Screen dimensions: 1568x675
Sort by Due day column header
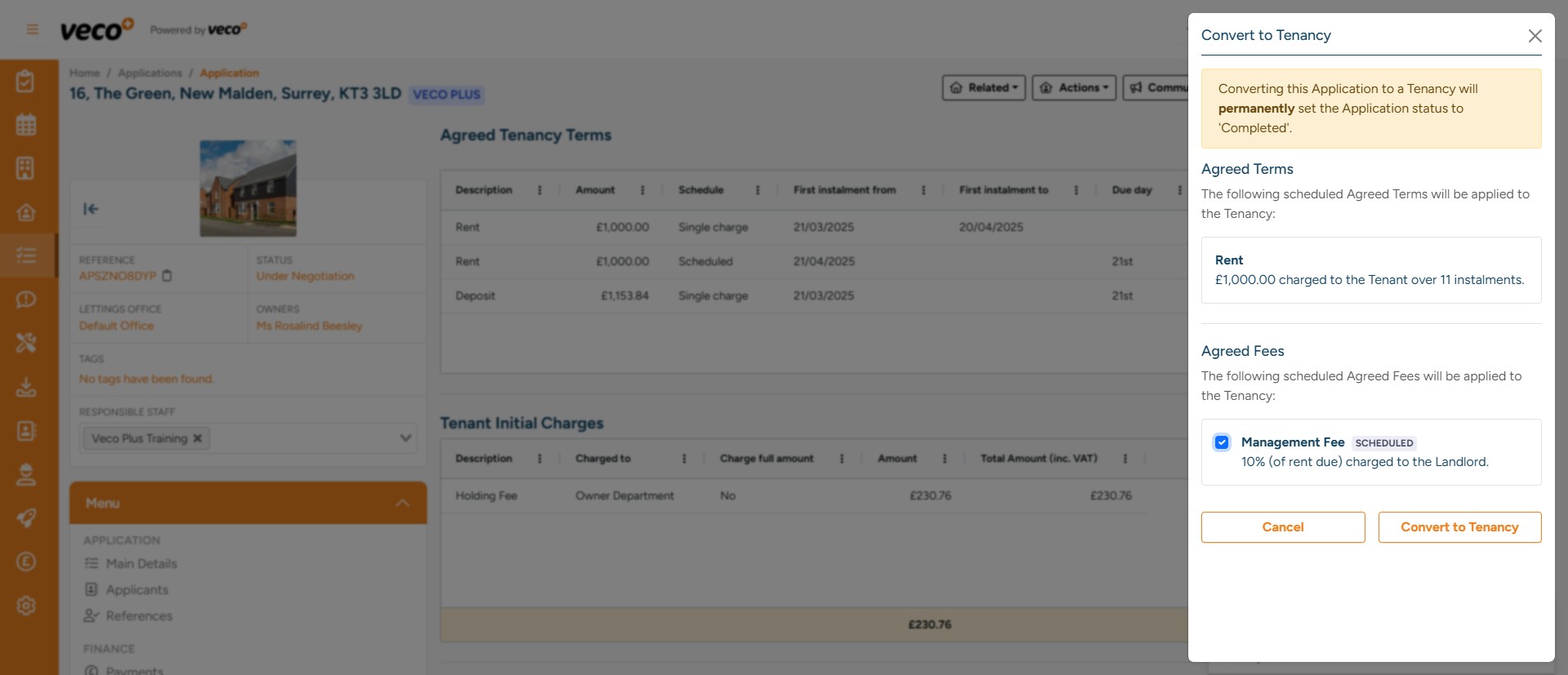click(x=1131, y=190)
